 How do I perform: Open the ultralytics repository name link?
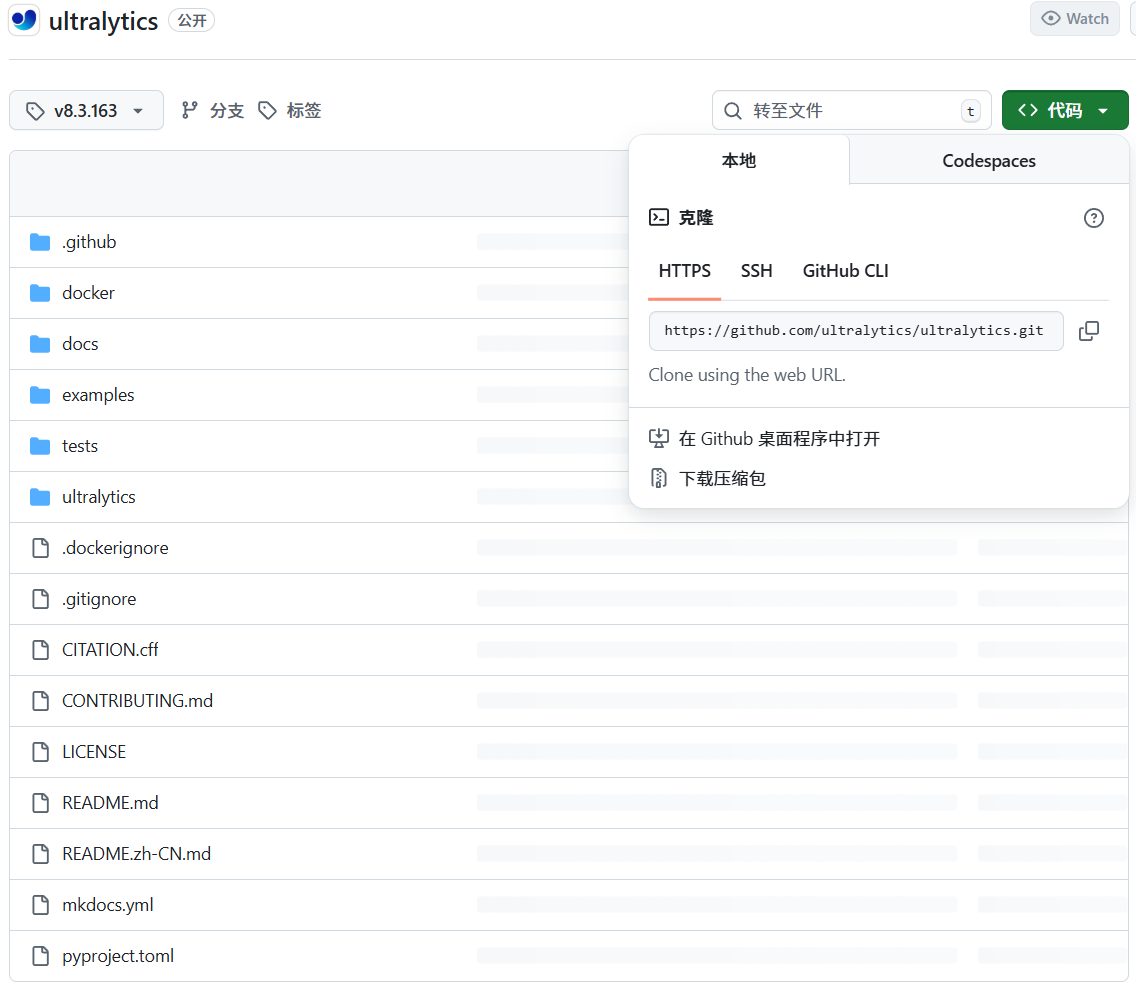103,21
